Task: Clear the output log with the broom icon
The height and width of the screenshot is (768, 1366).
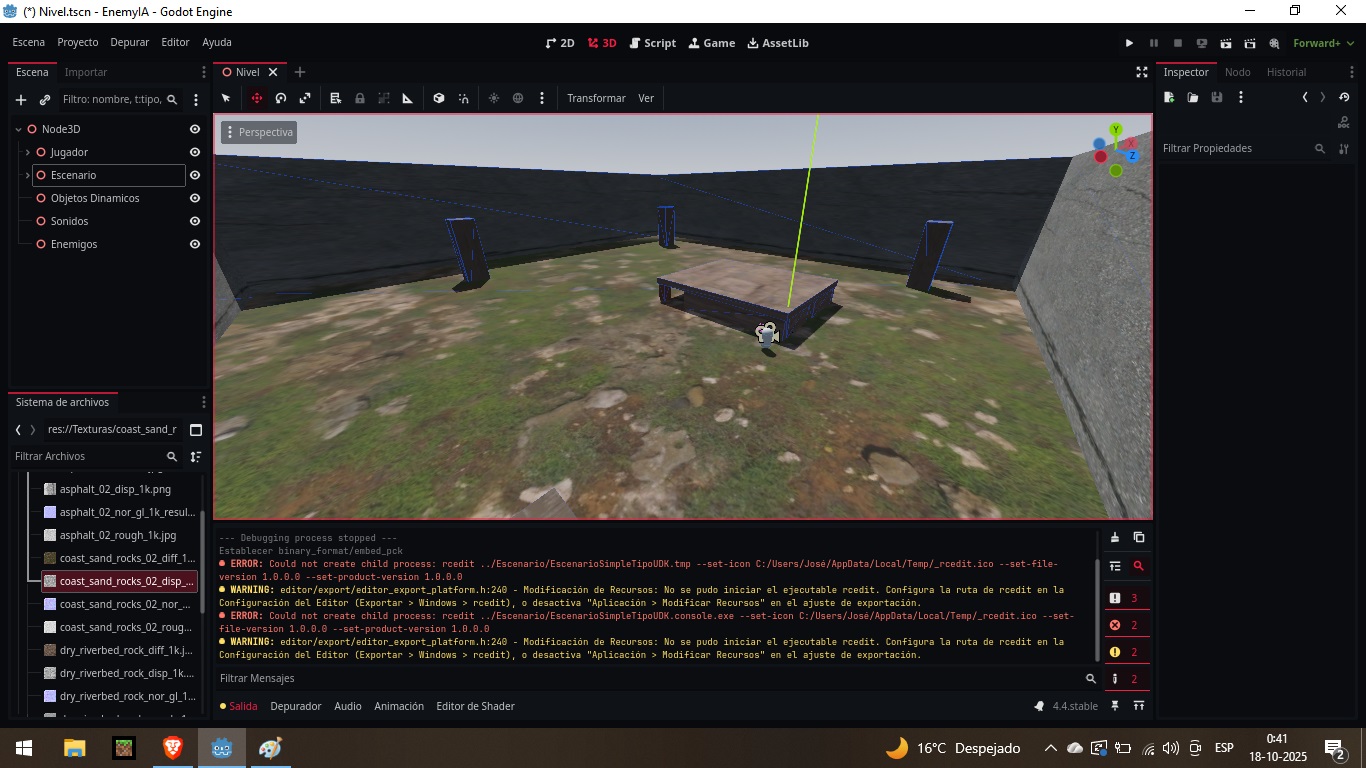Action: tap(1115, 537)
